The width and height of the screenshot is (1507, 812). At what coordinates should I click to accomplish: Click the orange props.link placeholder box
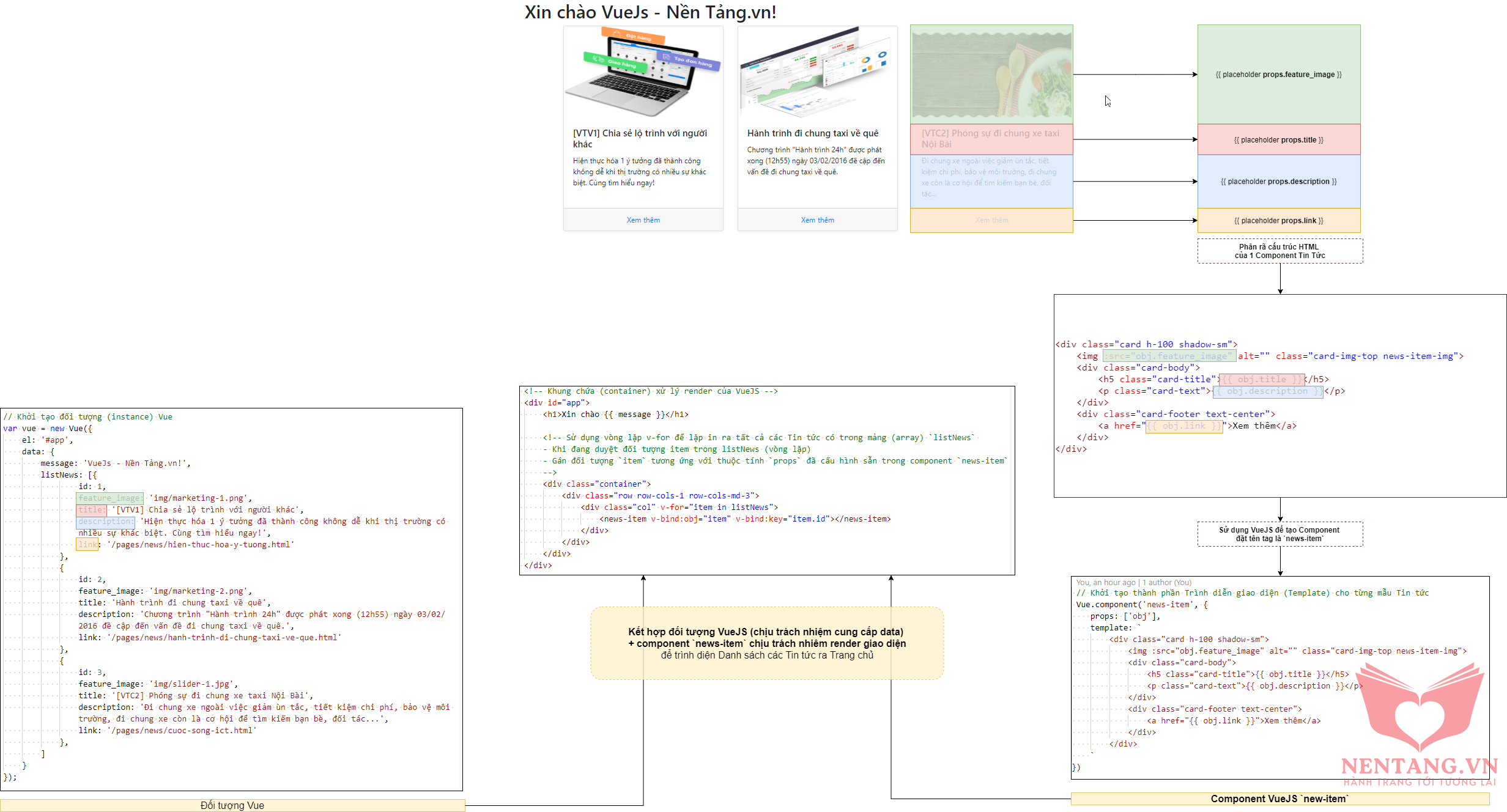pos(1278,221)
